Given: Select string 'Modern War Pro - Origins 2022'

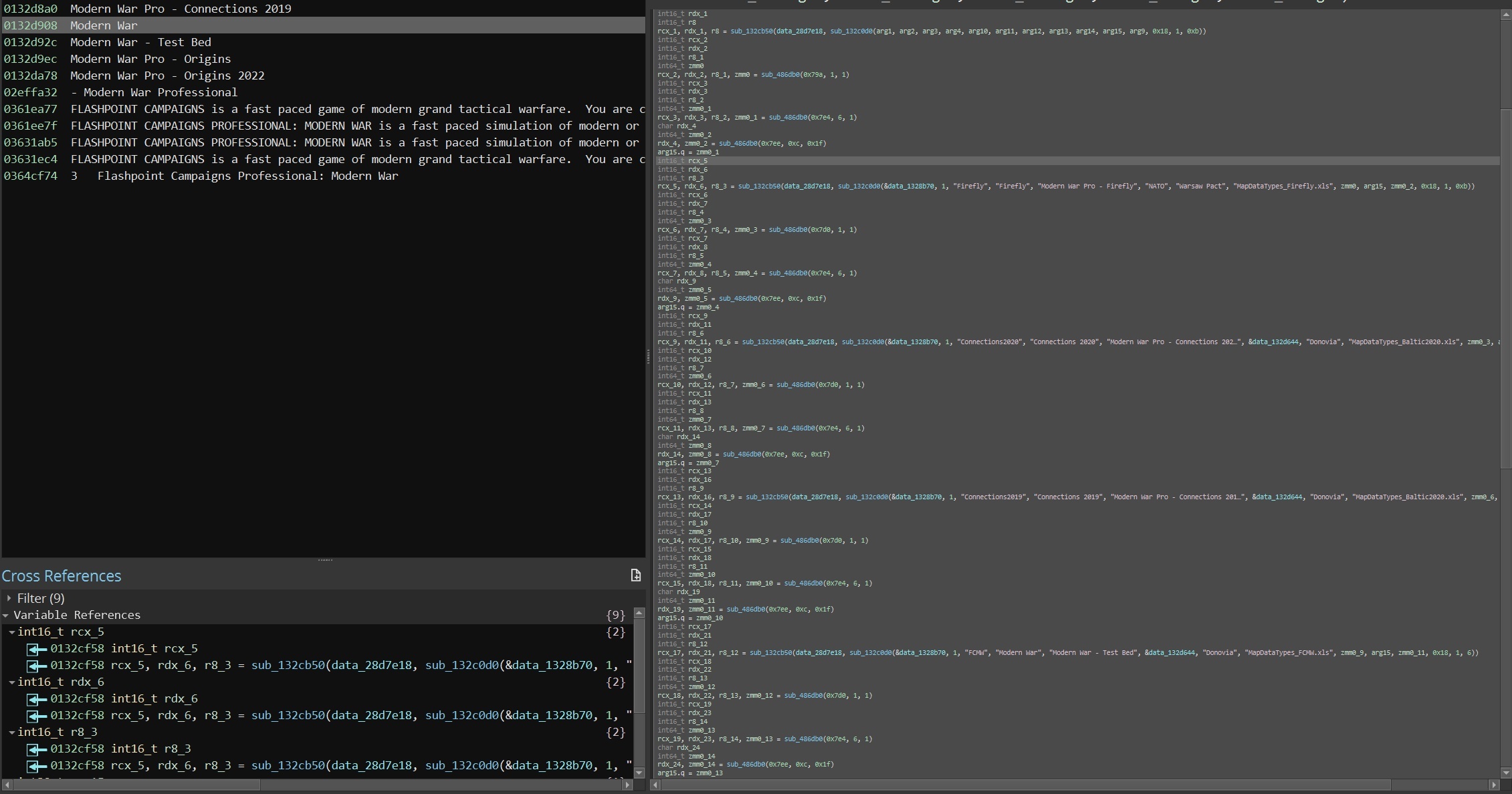Looking at the screenshot, I should [167, 76].
